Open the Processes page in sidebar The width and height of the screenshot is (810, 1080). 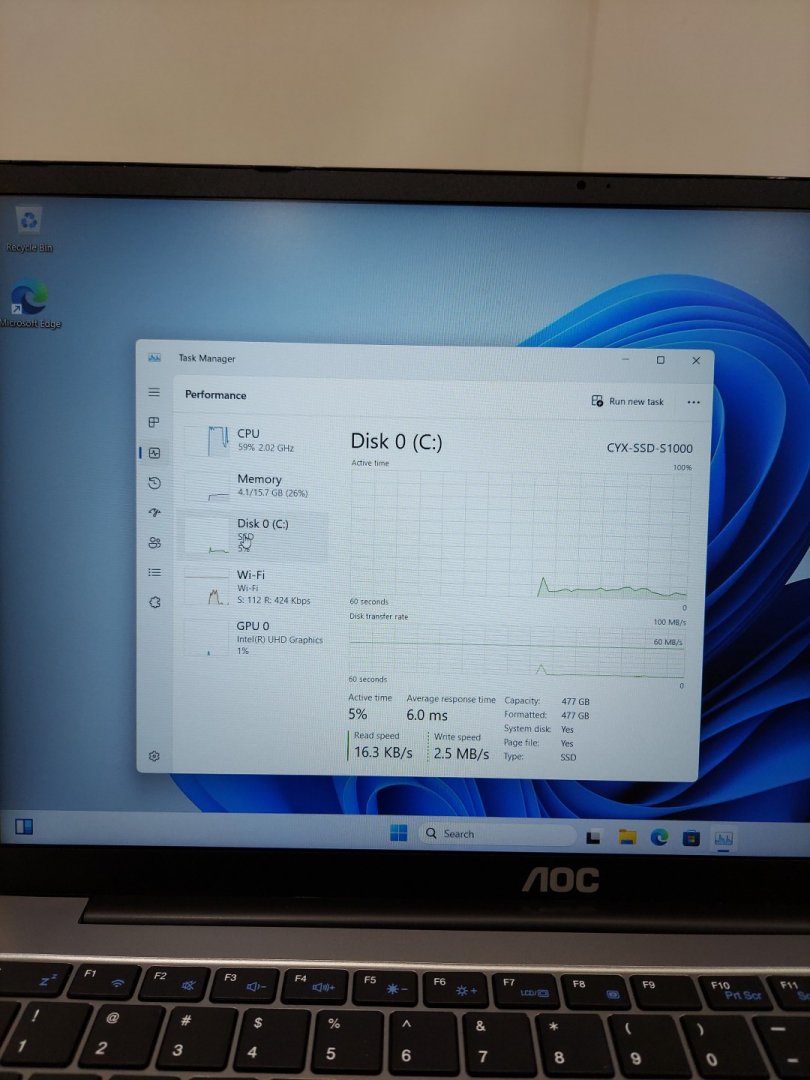point(154,423)
